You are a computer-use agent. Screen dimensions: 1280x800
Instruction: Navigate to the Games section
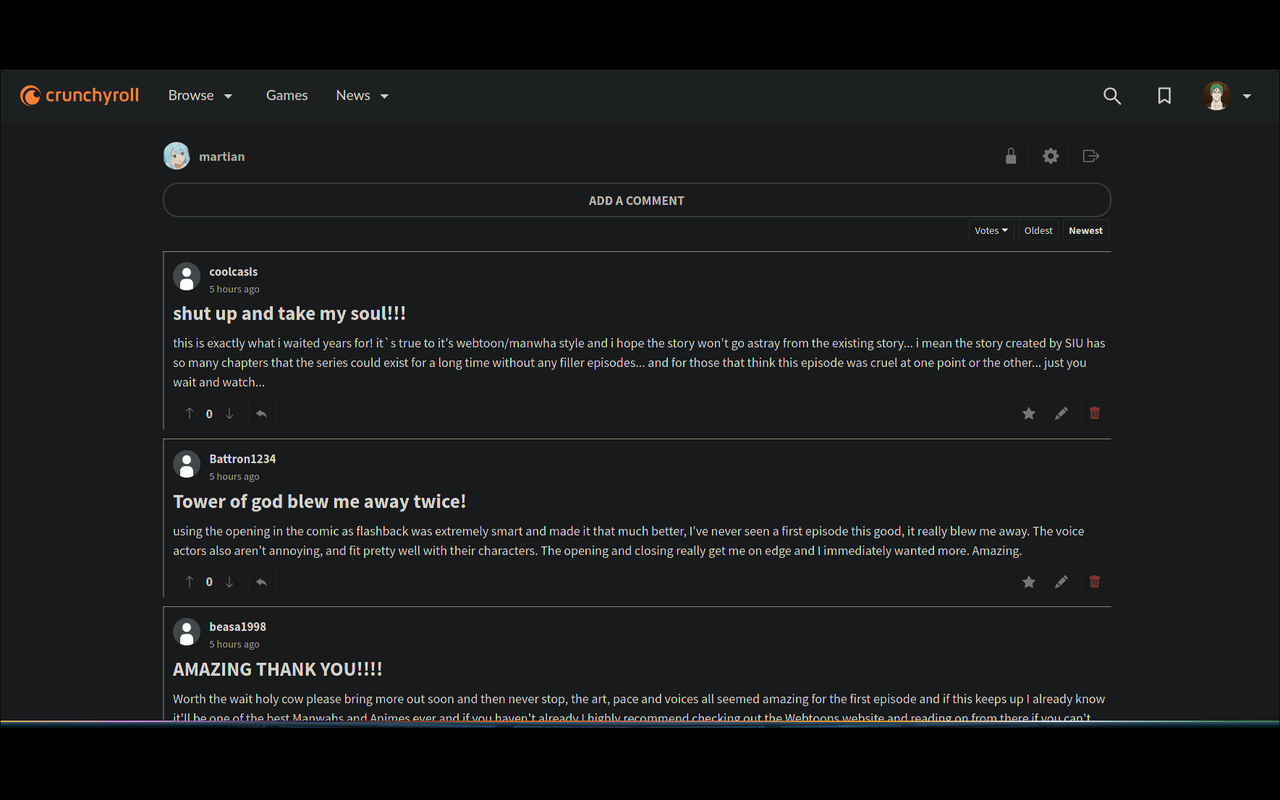point(287,95)
